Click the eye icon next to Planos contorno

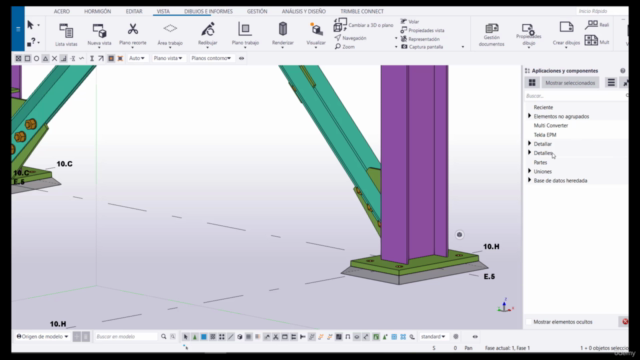[242, 58]
